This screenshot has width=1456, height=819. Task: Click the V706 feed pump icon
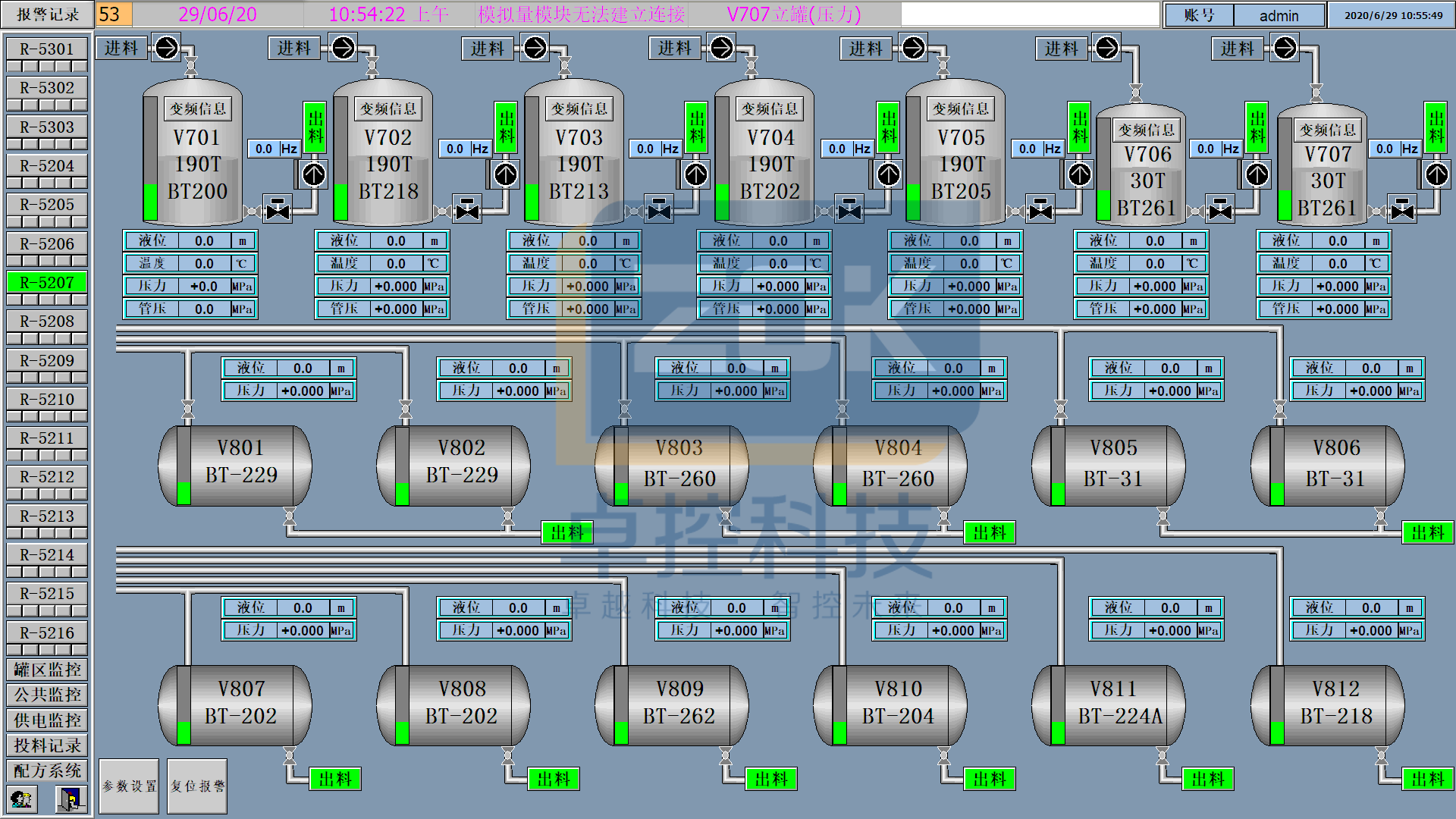[1106, 49]
